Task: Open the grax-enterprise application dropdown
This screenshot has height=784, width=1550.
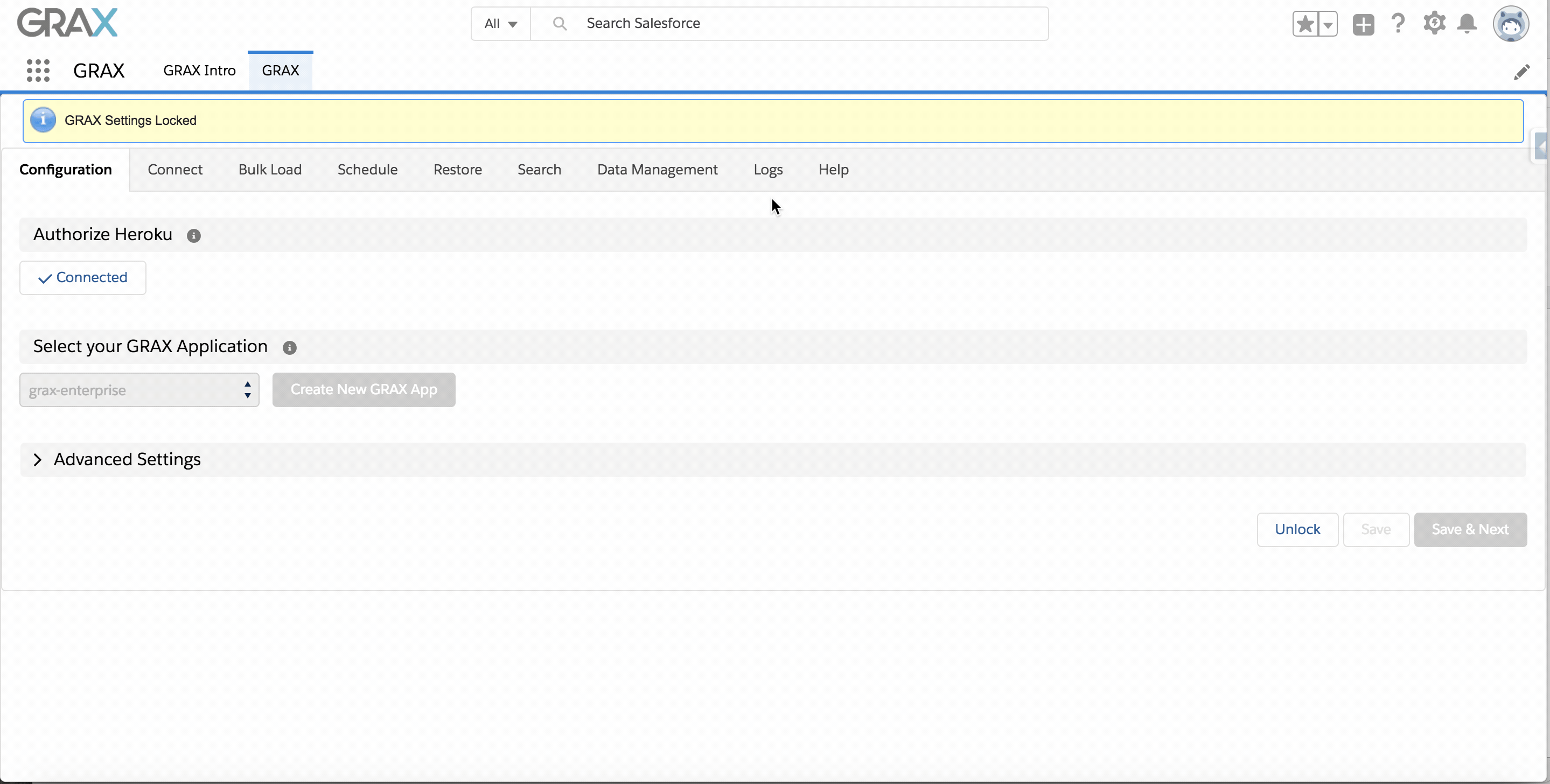Action: point(139,390)
